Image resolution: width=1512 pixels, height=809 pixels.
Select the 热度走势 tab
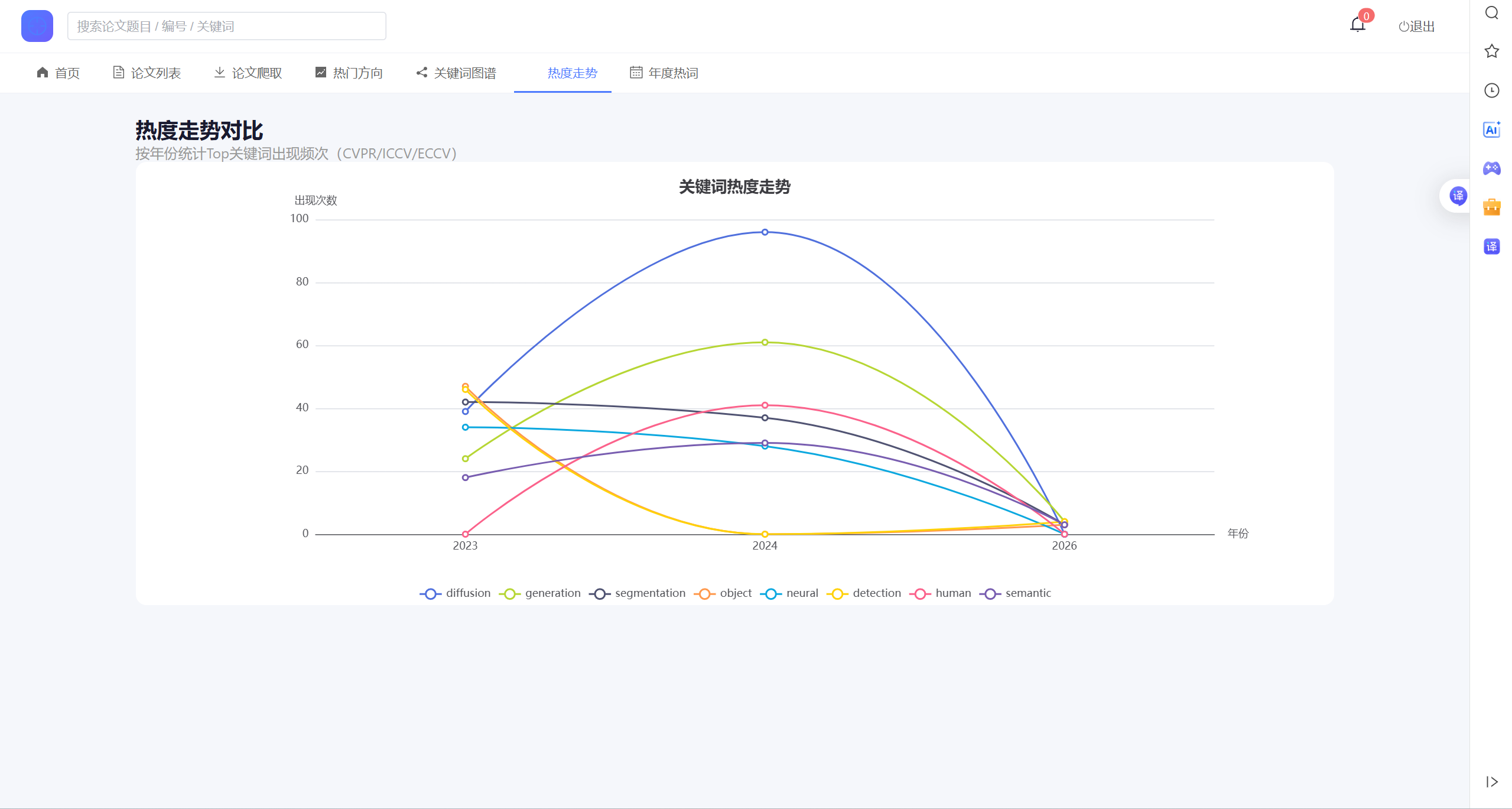(x=563, y=73)
